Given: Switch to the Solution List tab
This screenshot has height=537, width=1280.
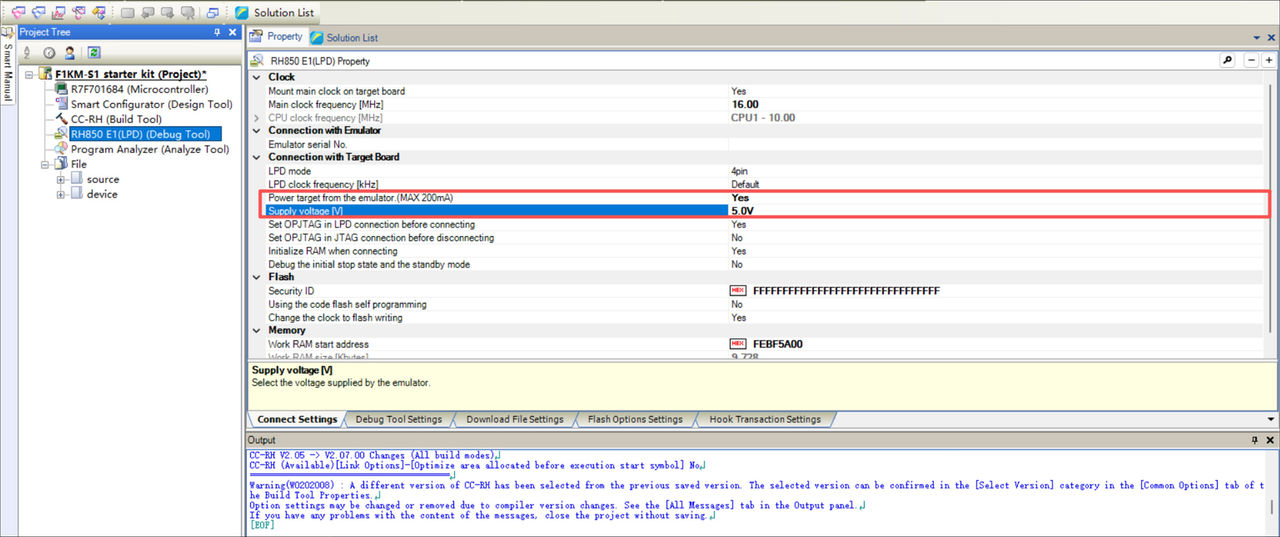Looking at the screenshot, I should click(344, 37).
